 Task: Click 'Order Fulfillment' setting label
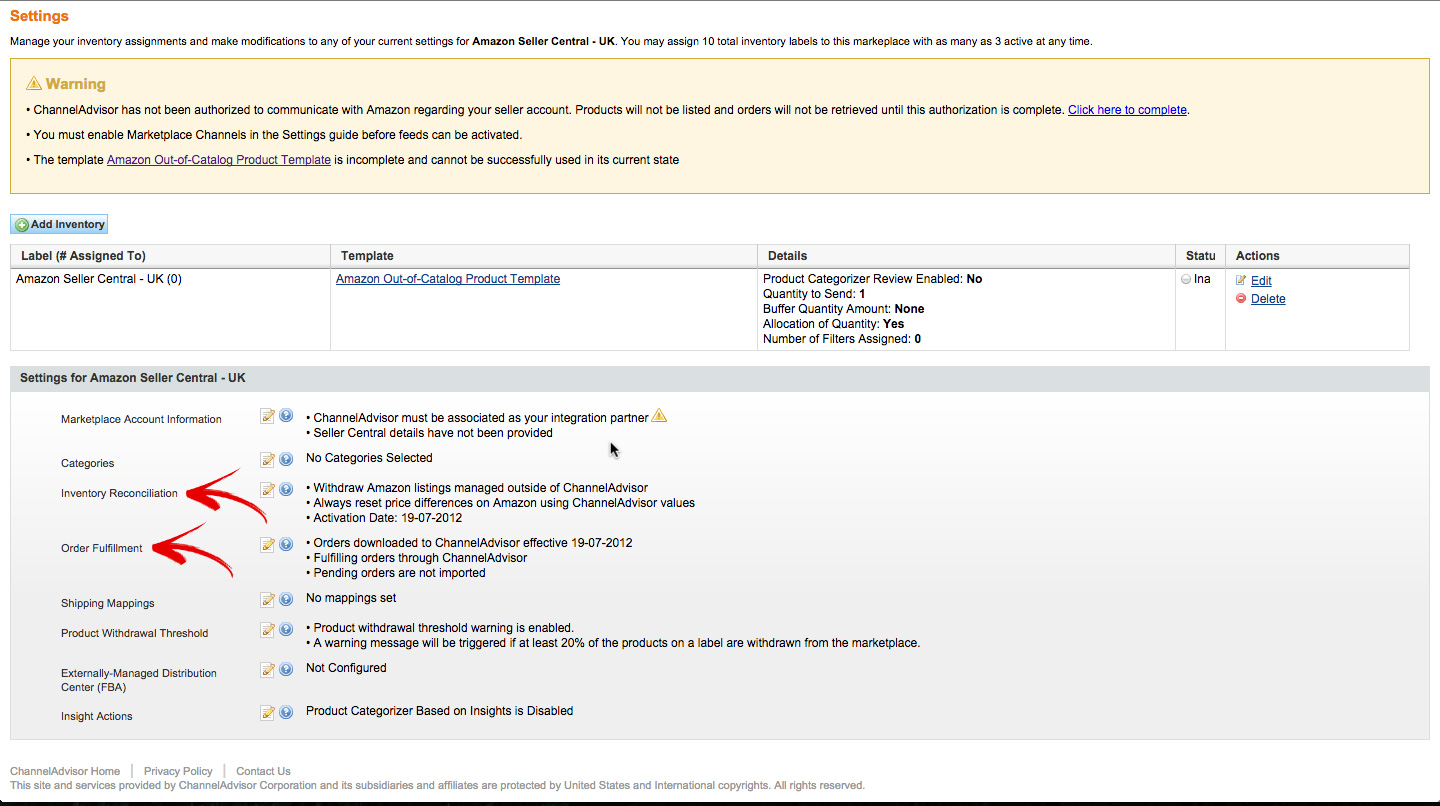point(102,548)
